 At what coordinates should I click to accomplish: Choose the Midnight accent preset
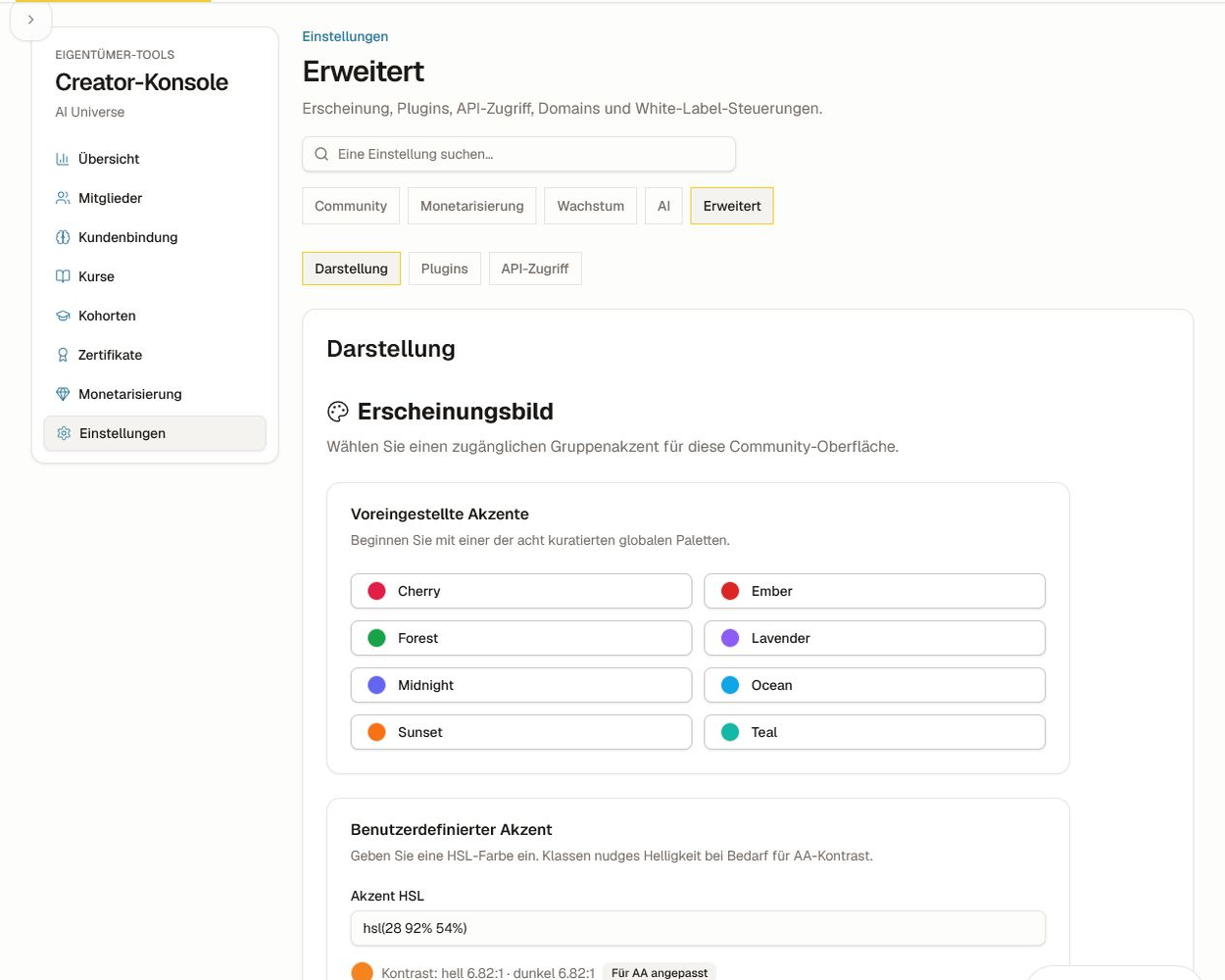[x=521, y=685]
